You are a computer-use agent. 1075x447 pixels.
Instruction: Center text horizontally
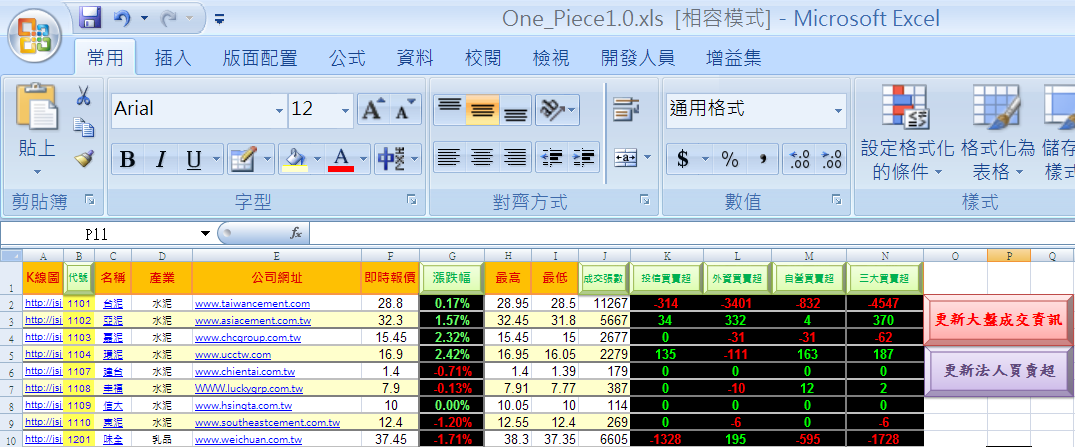[483, 158]
